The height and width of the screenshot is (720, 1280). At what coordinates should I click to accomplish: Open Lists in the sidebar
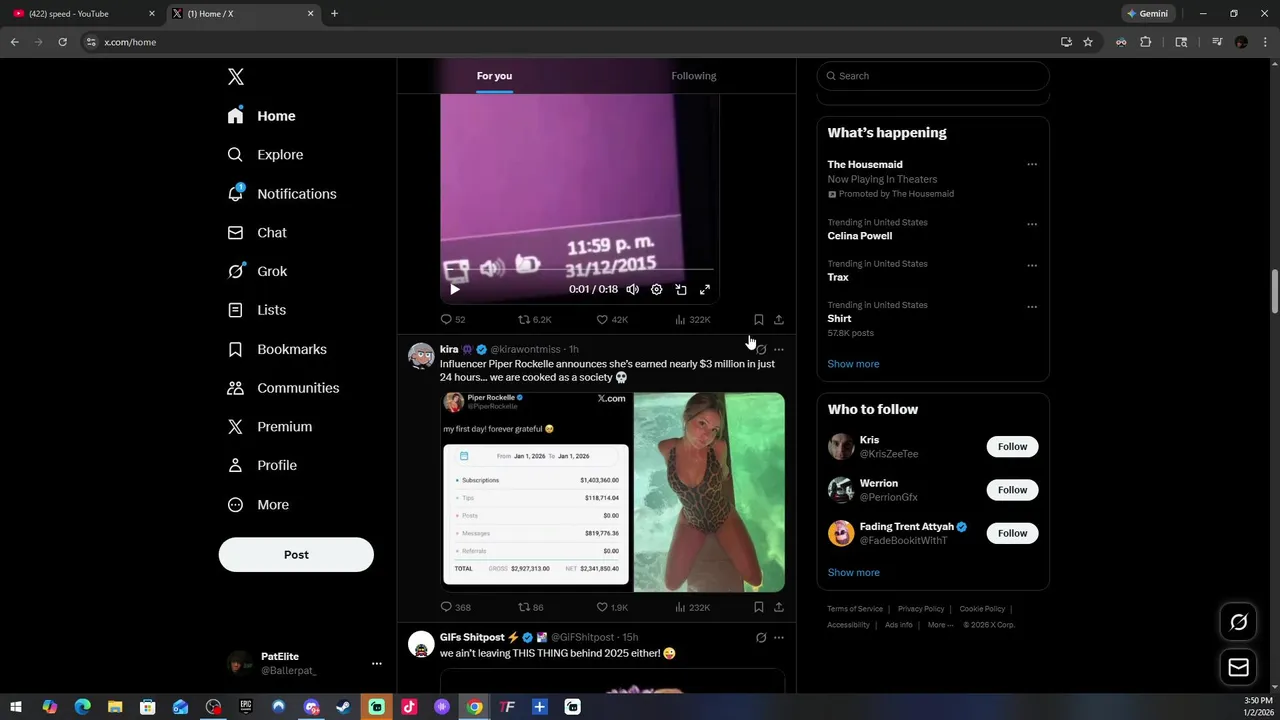coord(257,310)
